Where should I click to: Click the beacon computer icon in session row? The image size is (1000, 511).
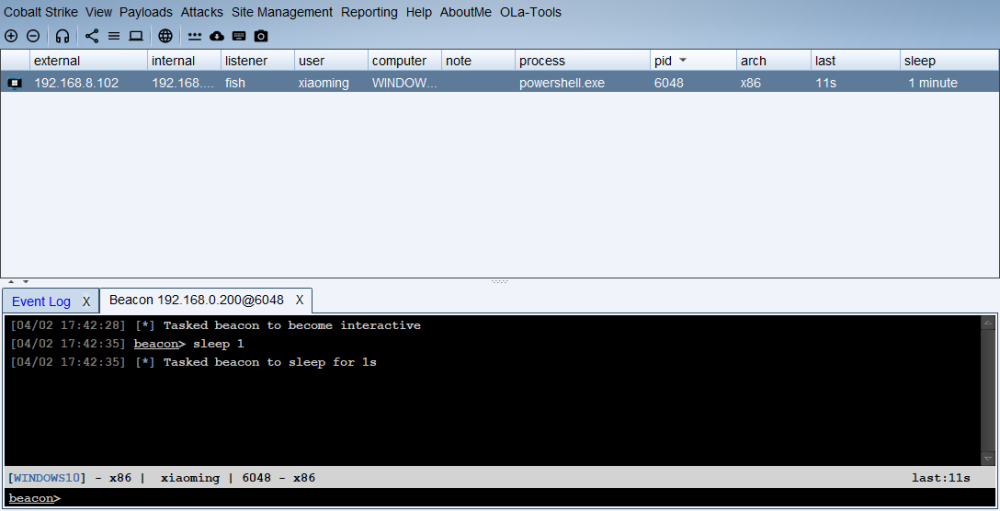coord(15,83)
